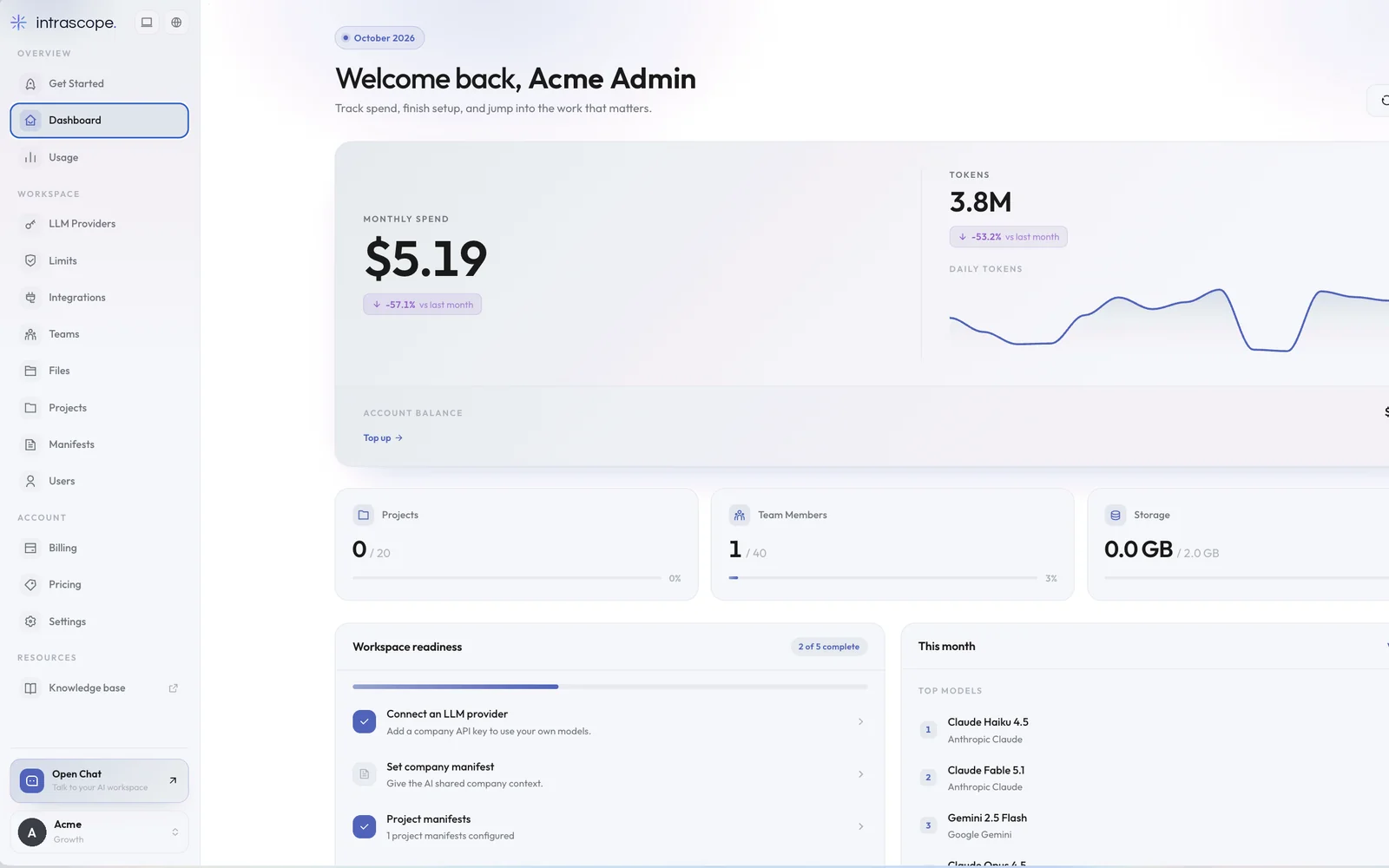Open Chat workspace button

pyautogui.click(x=99, y=781)
